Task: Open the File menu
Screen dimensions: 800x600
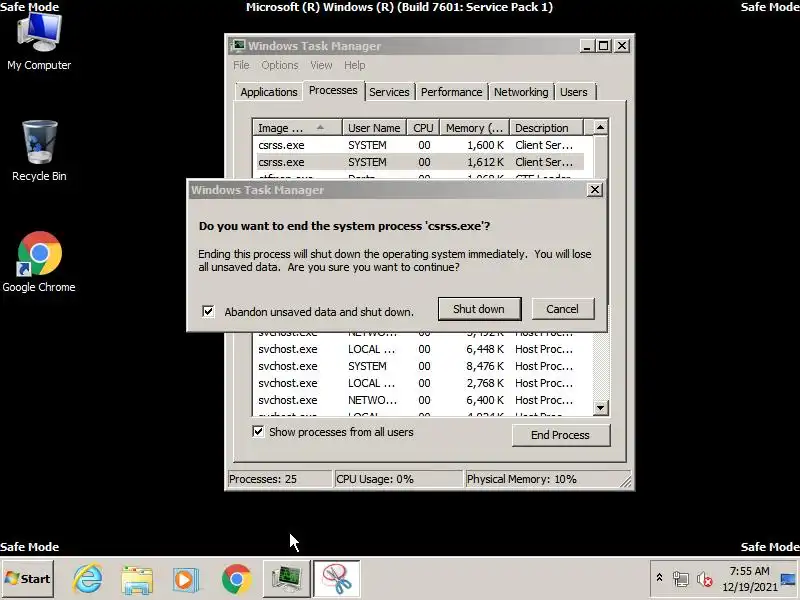Action: tap(241, 65)
